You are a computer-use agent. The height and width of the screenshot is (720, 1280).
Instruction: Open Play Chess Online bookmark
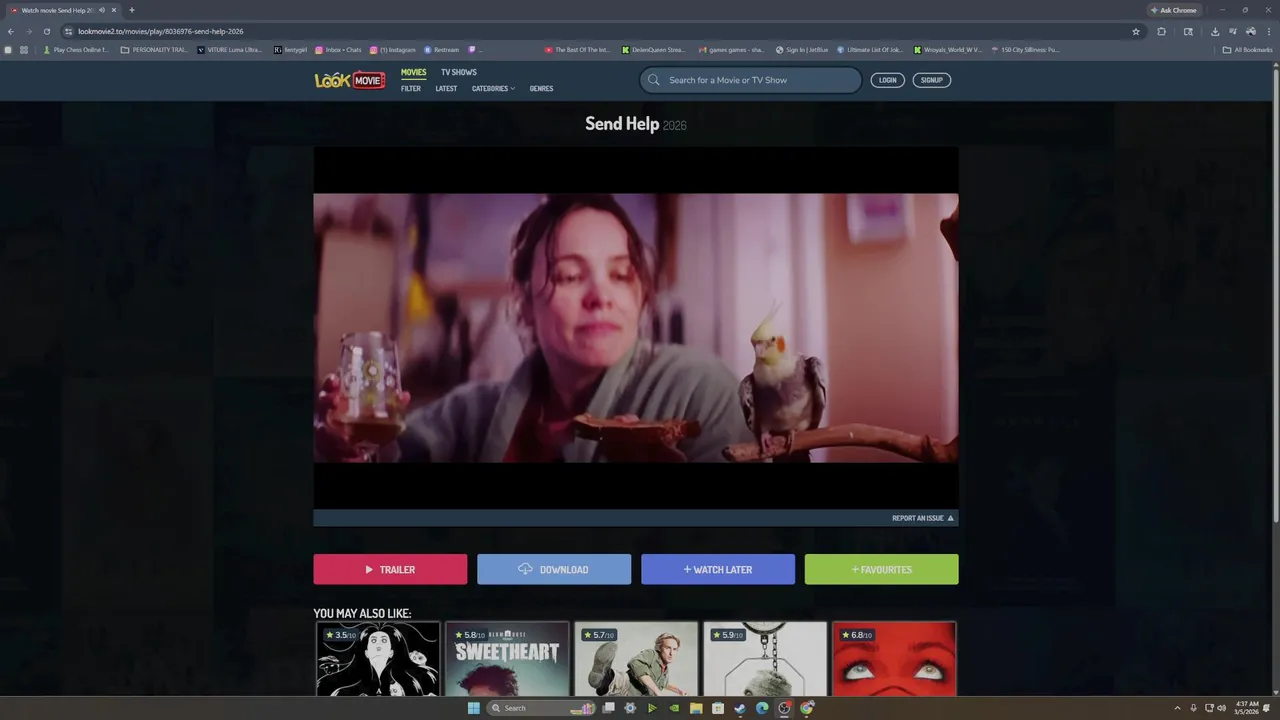pos(76,49)
